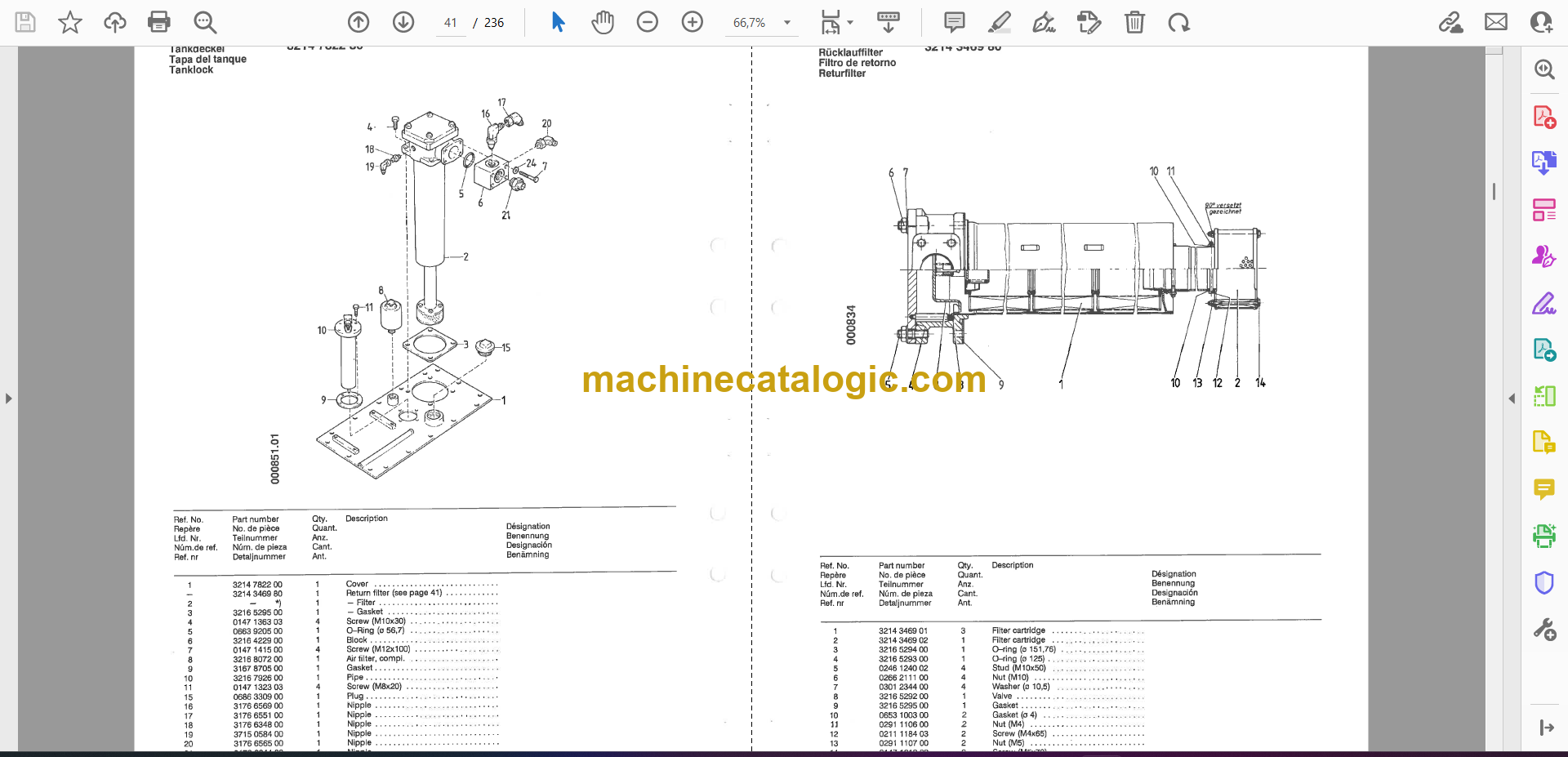Add bookmark with the star icon
The width and height of the screenshot is (1568, 757).
[x=70, y=22]
